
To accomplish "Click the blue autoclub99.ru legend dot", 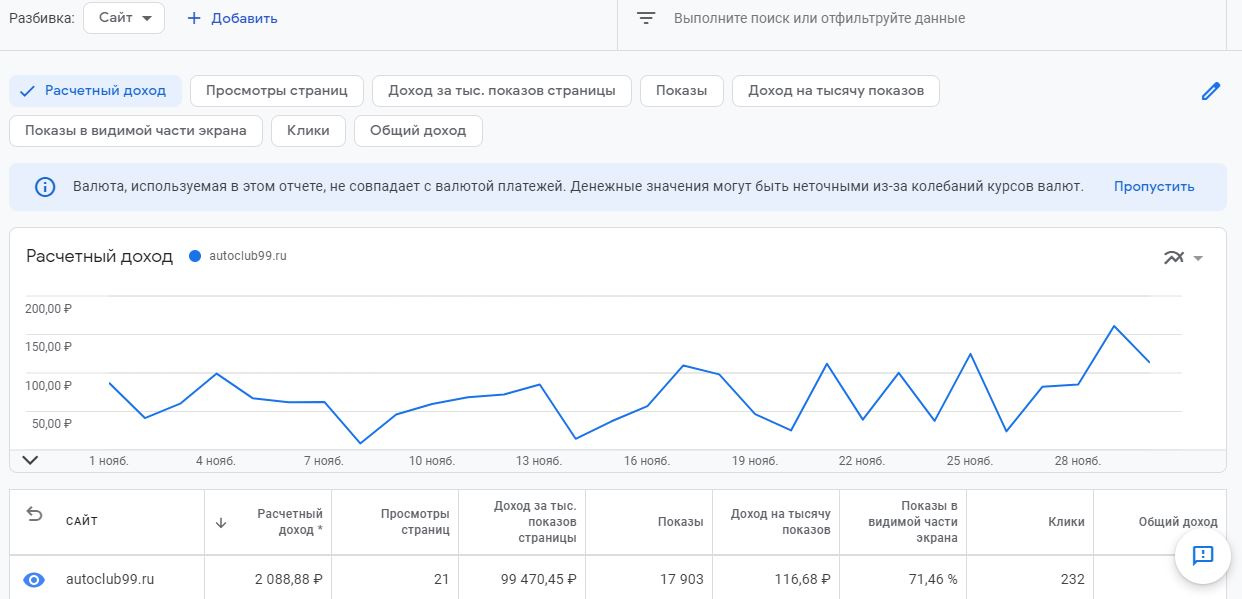I will [194, 256].
